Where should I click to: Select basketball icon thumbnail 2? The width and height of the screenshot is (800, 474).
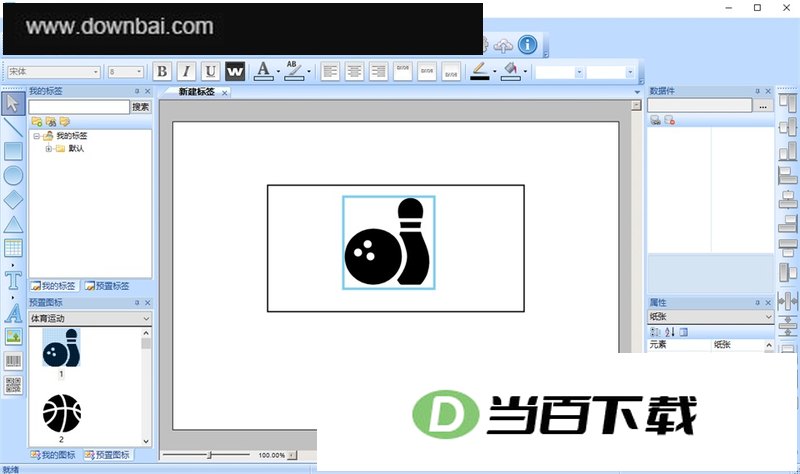point(62,413)
